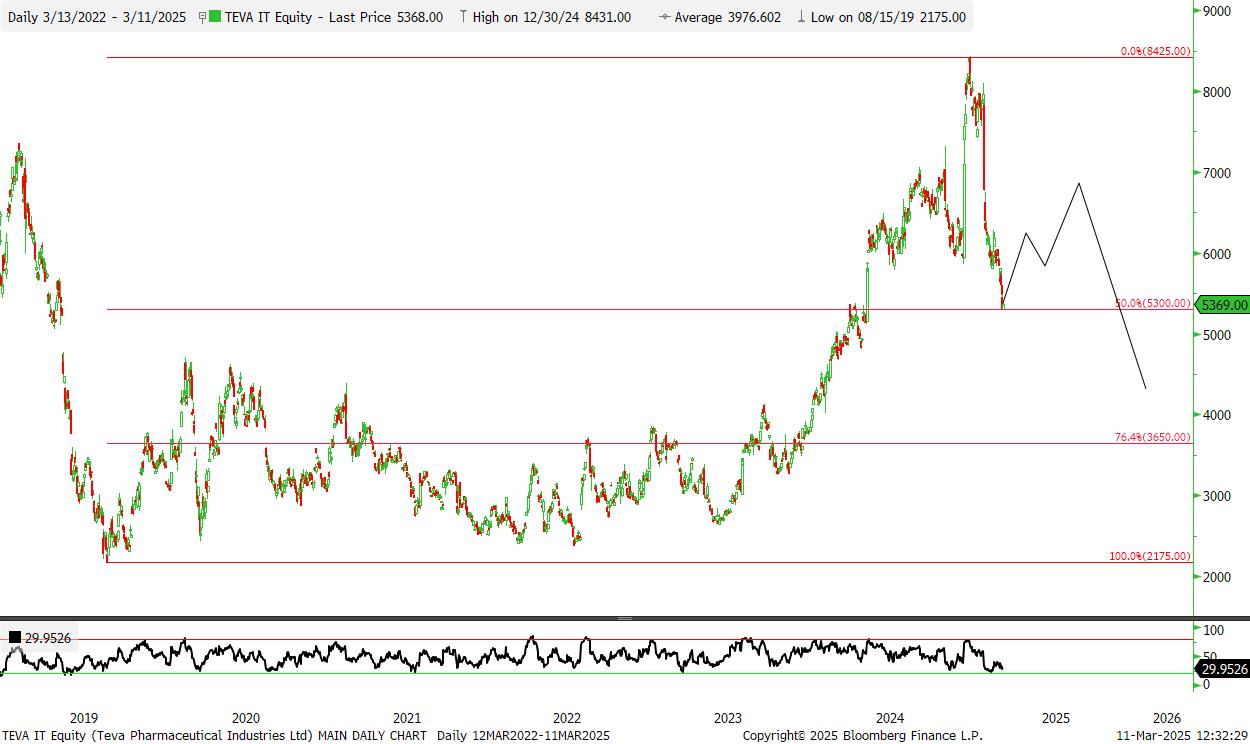Click the 2000 price axis label
The width and height of the screenshot is (1250, 744).
(x=1217, y=577)
